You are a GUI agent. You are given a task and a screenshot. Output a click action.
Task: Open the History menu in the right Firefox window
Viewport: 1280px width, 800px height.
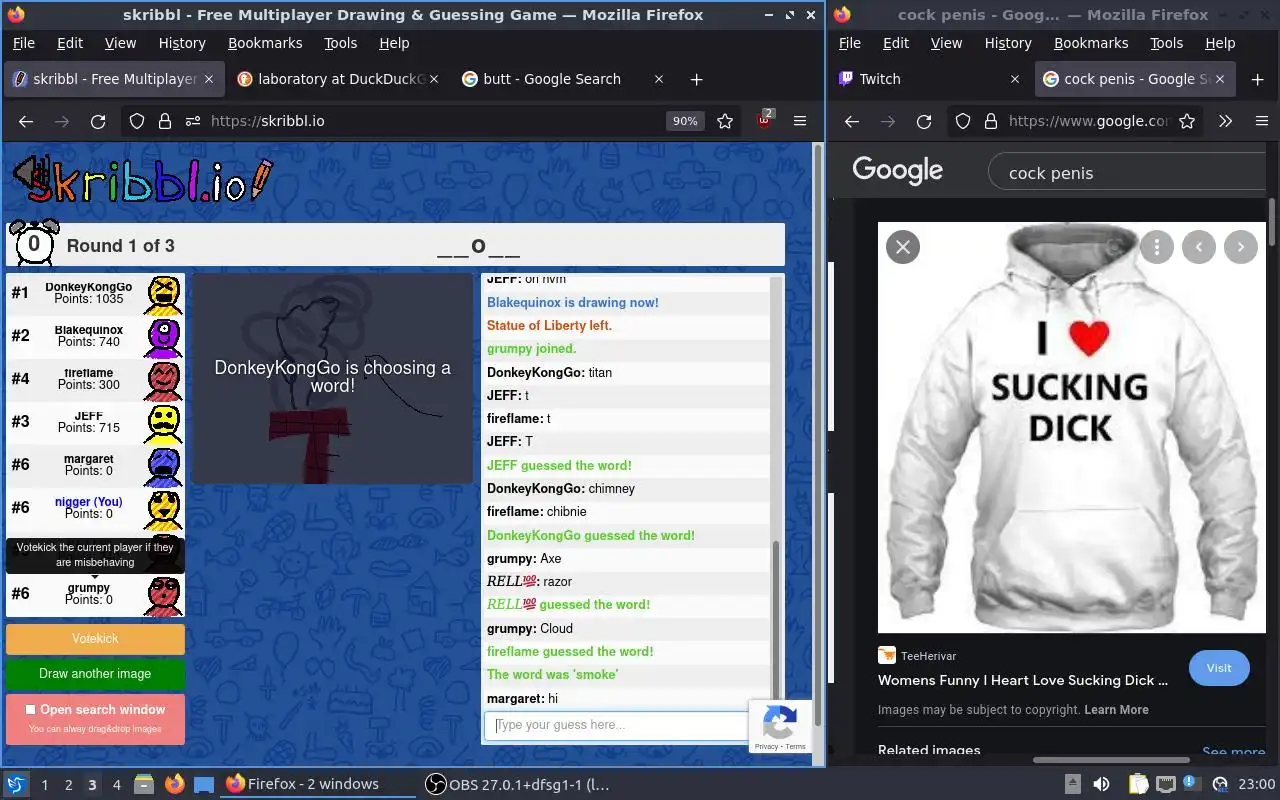pyautogui.click(x=1008, y=43)
